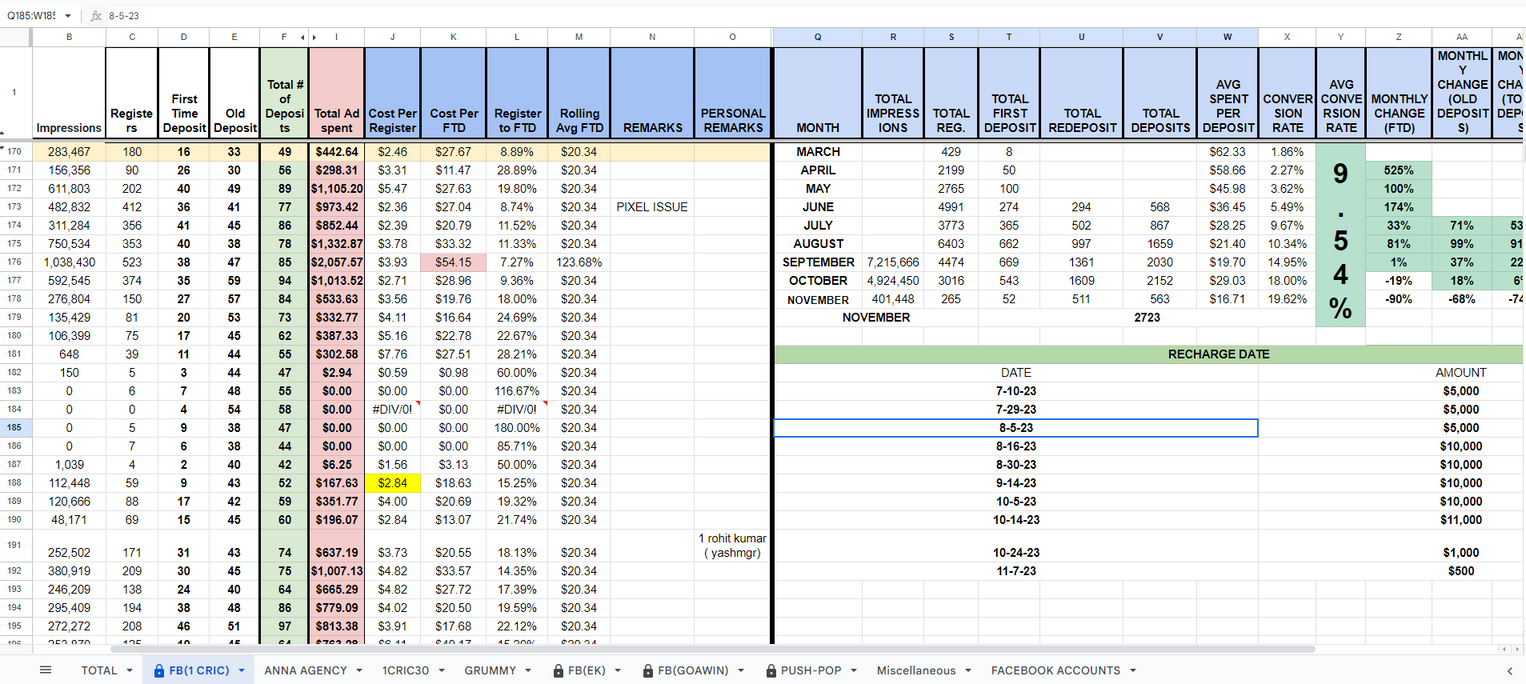
Task: Select row 185 header
Action: 15,427
